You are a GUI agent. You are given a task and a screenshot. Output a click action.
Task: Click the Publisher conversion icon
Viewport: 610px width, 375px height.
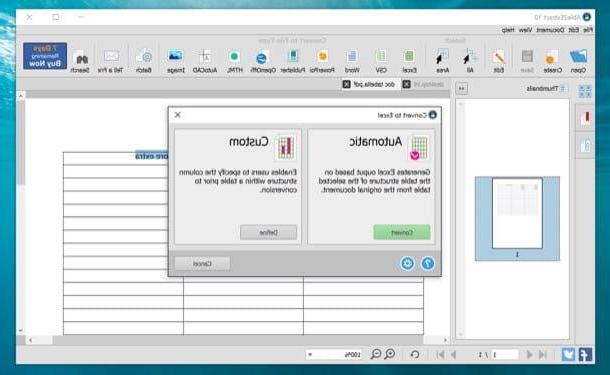click(x=293, y=57)
